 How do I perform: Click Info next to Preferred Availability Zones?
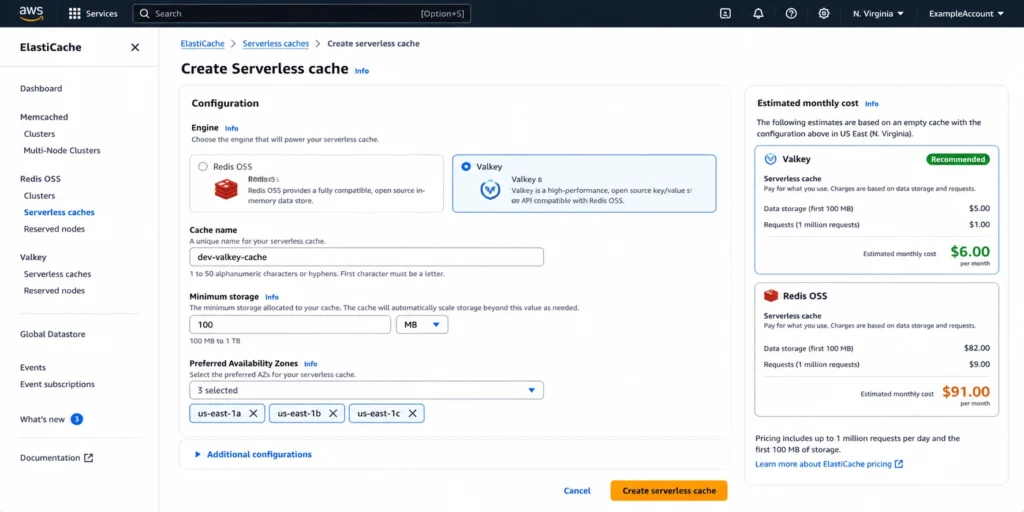[310, 364]
